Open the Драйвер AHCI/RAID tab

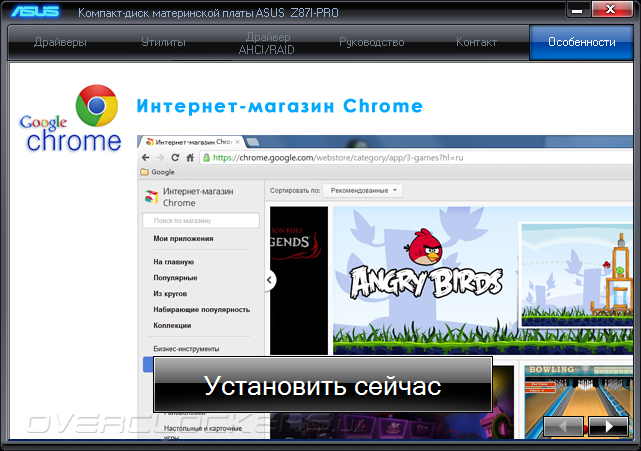[267, 43]
